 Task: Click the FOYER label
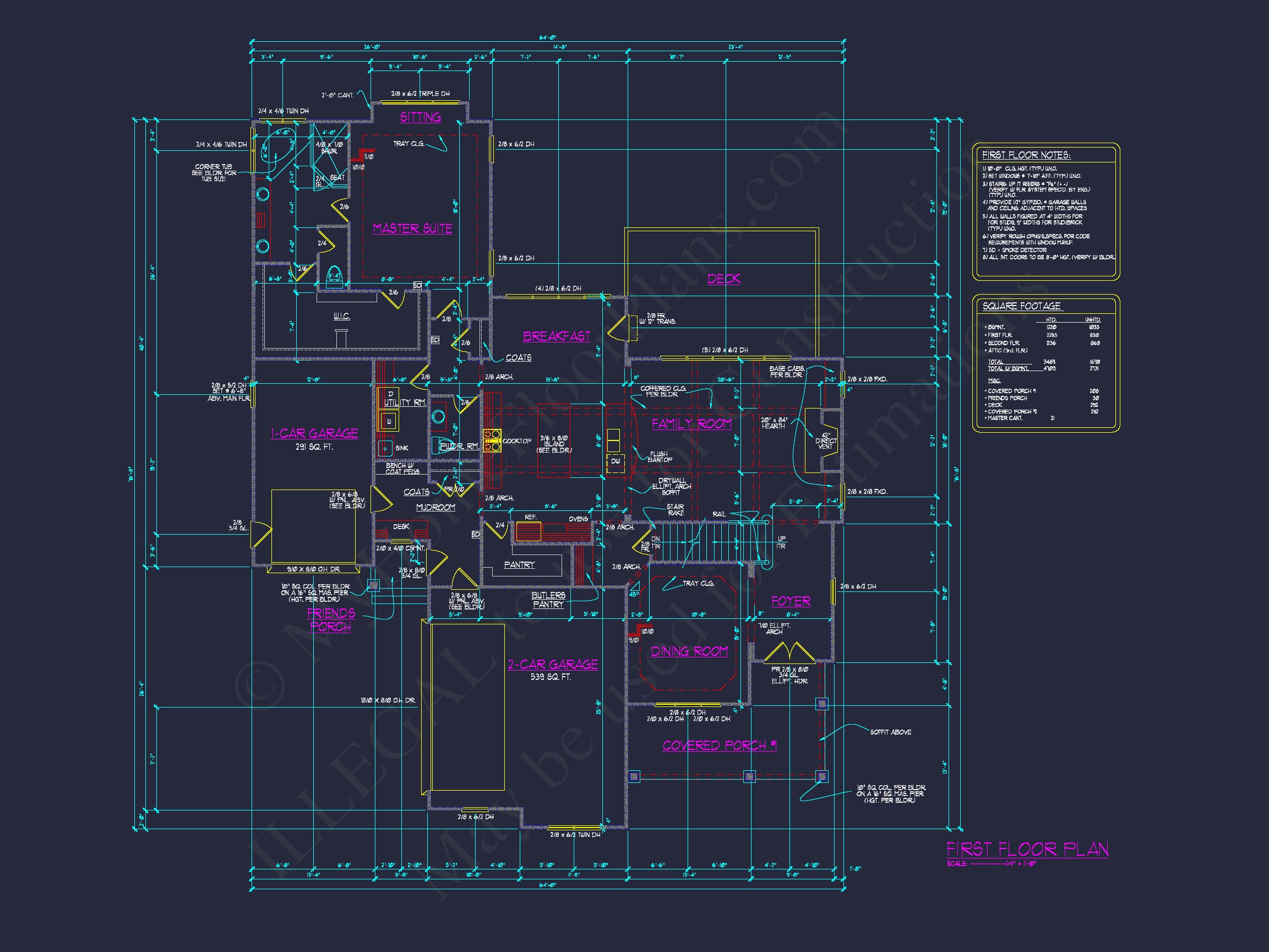click(x=791, y=601)
